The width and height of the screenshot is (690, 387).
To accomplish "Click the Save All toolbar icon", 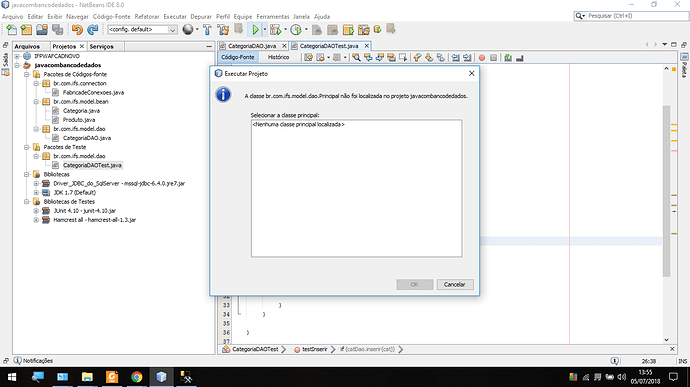I will (57, 29).
